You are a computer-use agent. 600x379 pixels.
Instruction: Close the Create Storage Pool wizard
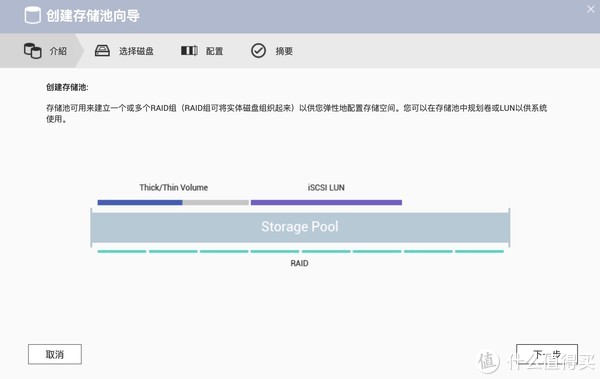click(591, 9)
